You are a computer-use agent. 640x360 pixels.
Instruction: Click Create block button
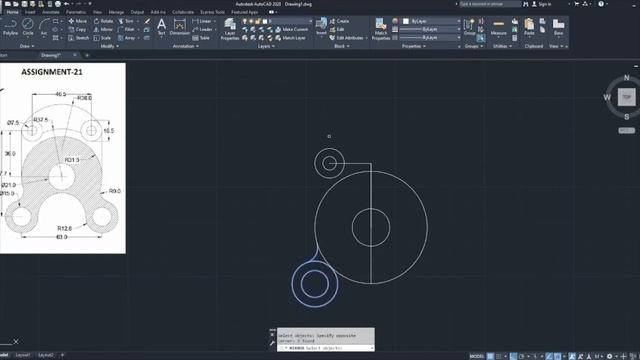coord(339,21)
